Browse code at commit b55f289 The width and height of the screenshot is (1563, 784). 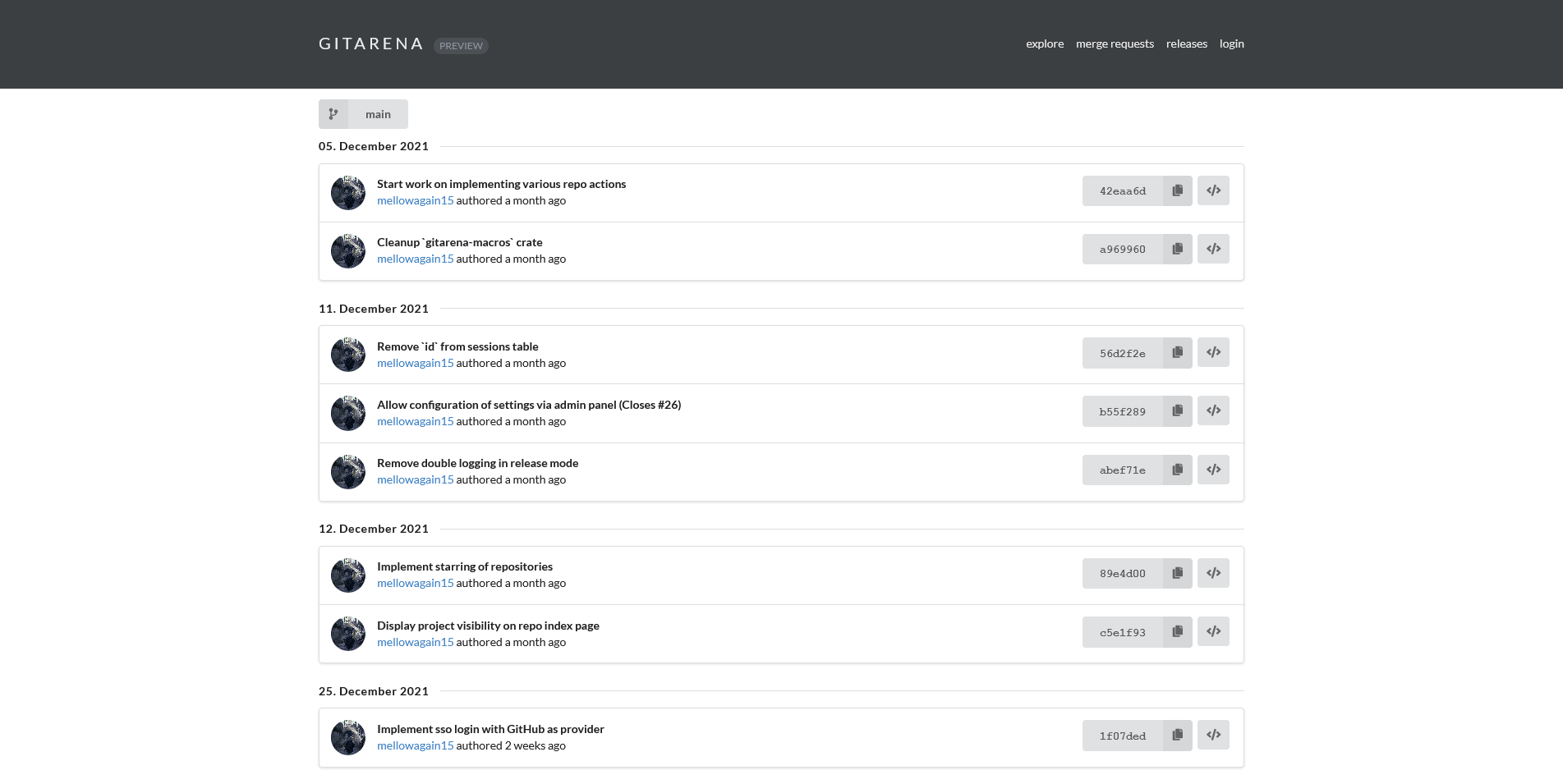click(1213, 411)
